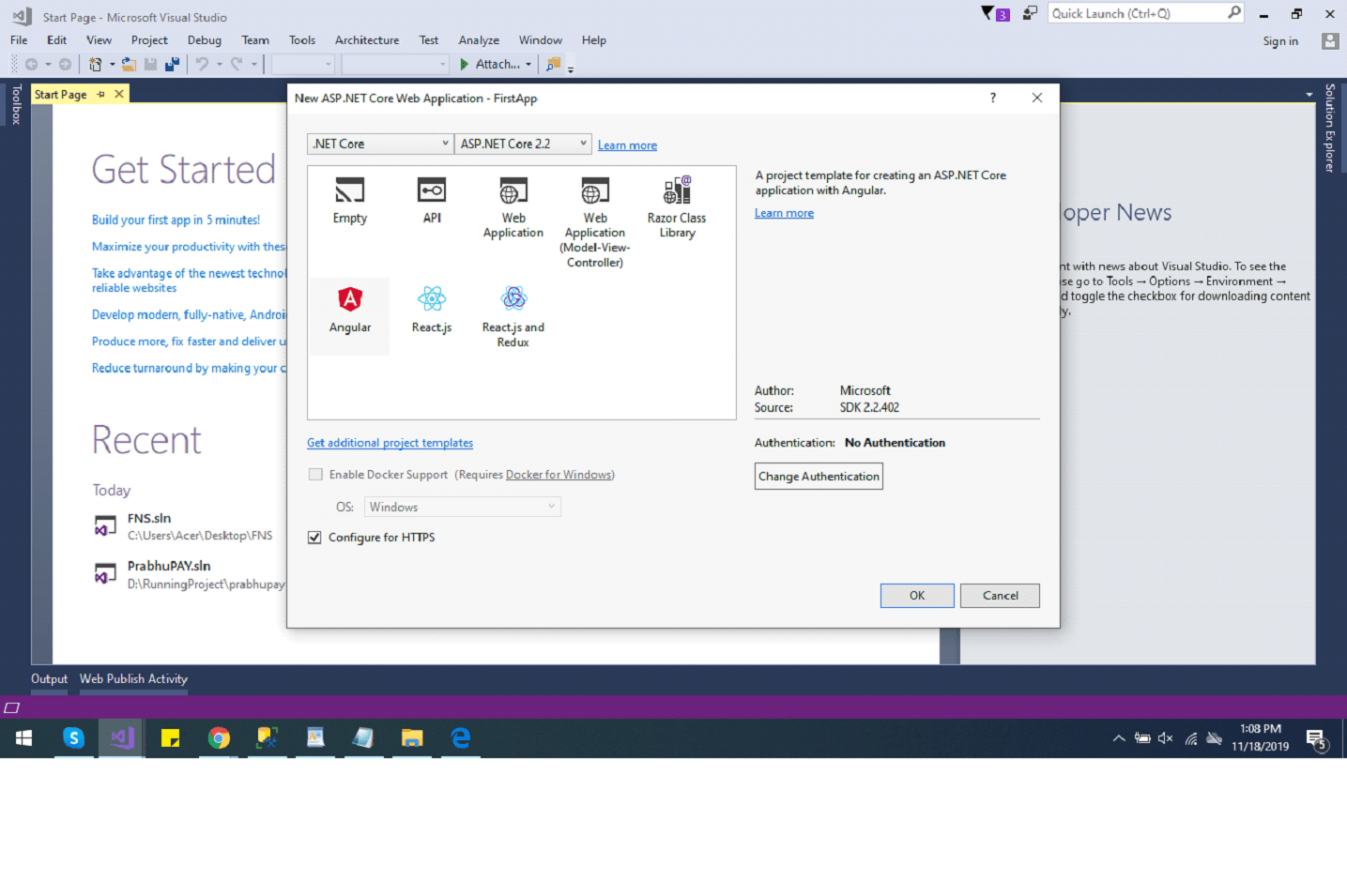Expand the Undo history dropdown arrow
The width and height of the screenshot is (1347, 896).
[x=219, y=65]
